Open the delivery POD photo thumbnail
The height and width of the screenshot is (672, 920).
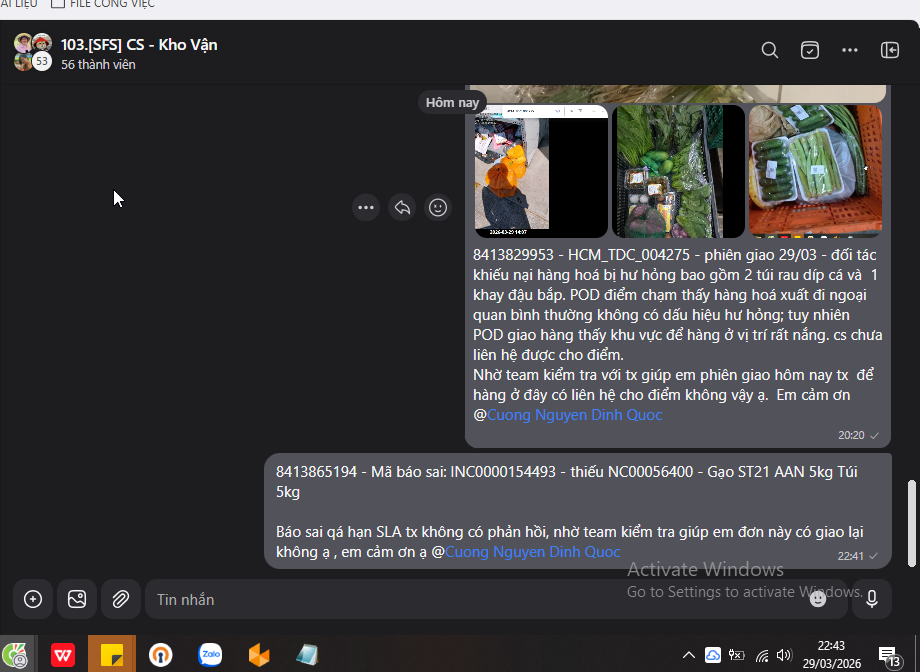[541, 171]
